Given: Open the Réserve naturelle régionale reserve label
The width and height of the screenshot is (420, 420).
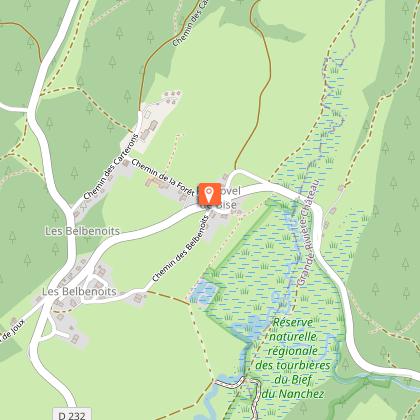Looking at the screenshot, I should pos(293,358).
